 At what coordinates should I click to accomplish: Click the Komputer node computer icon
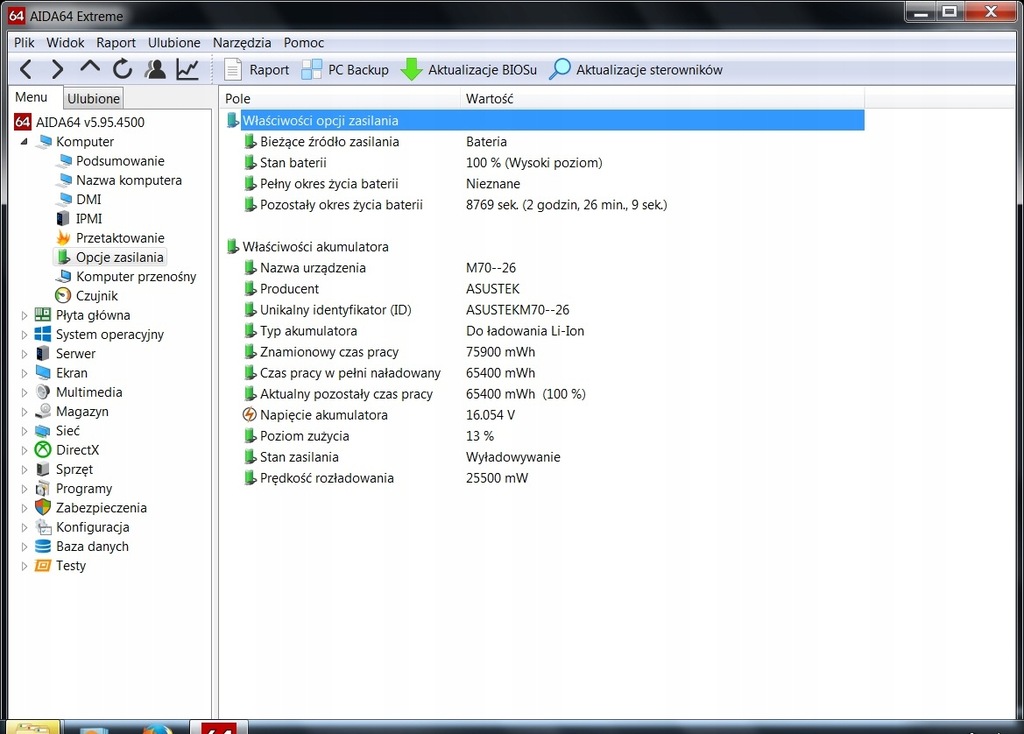[x=44, y=142]
